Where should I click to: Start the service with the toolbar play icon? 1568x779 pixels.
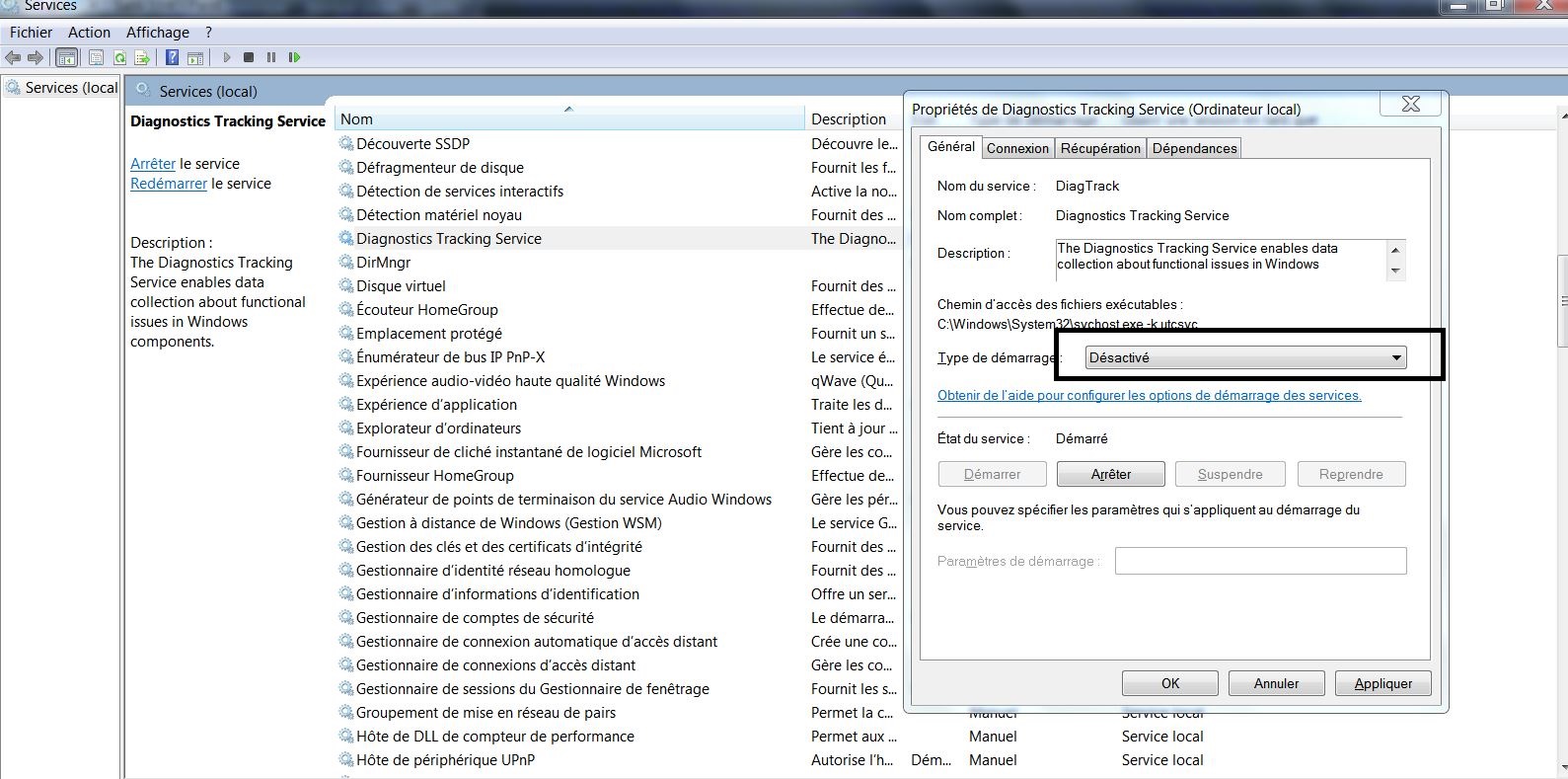(227, 57)
